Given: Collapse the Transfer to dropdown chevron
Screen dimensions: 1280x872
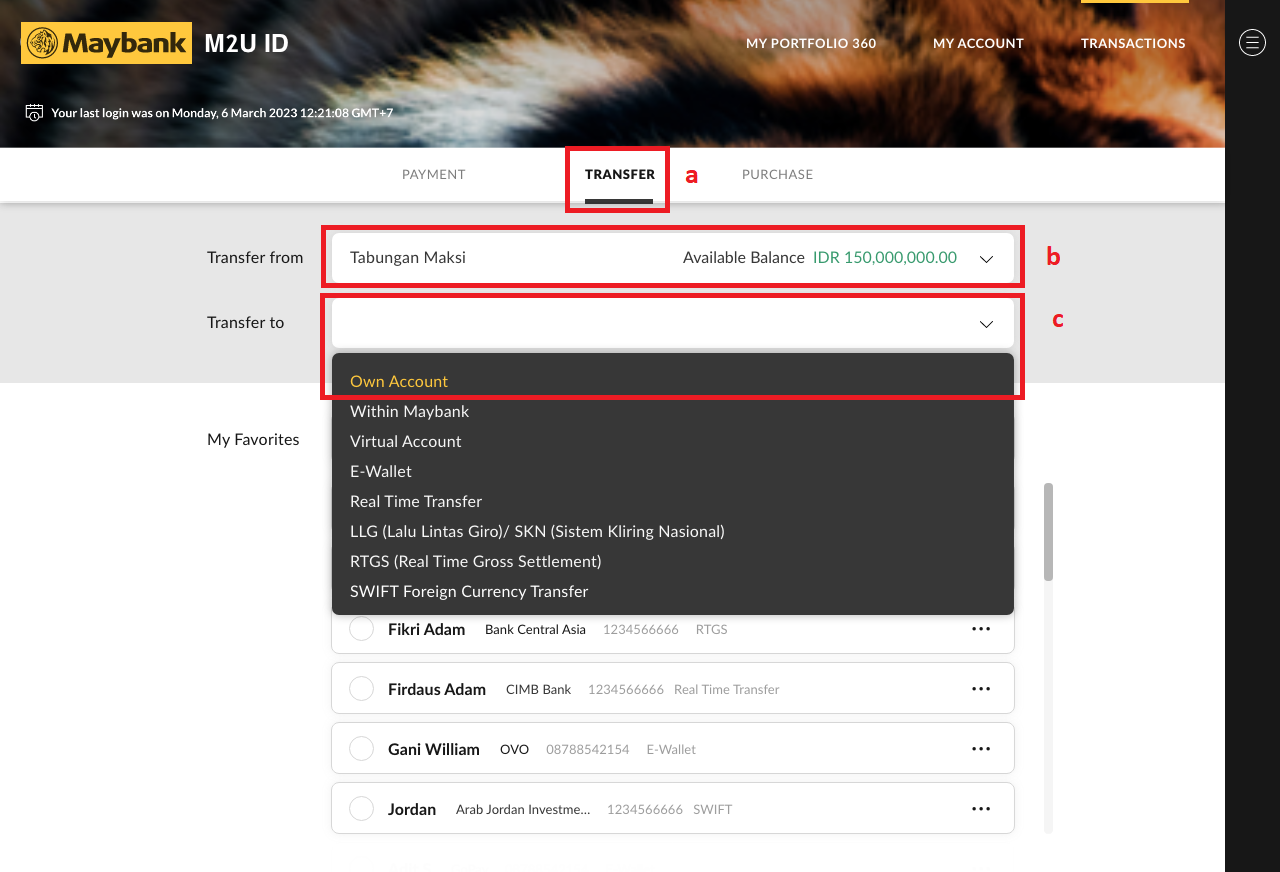Looking at the screenshot, I should click(x=986, y=324).
